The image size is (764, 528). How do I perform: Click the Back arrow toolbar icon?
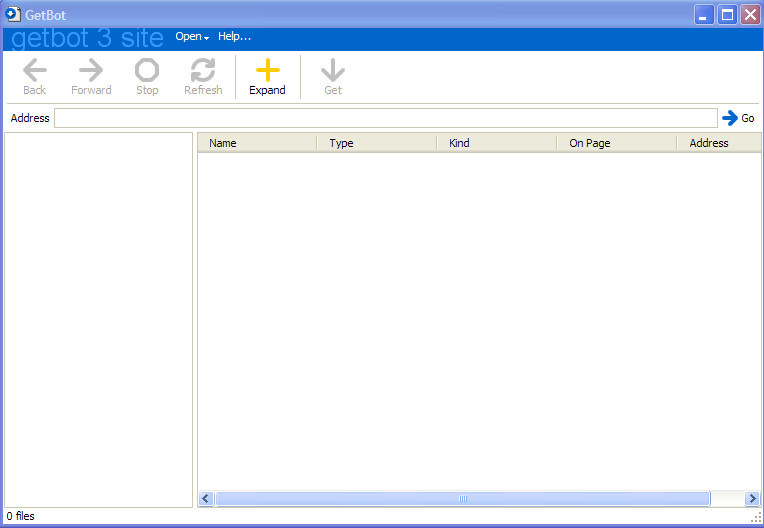(35, 70)
